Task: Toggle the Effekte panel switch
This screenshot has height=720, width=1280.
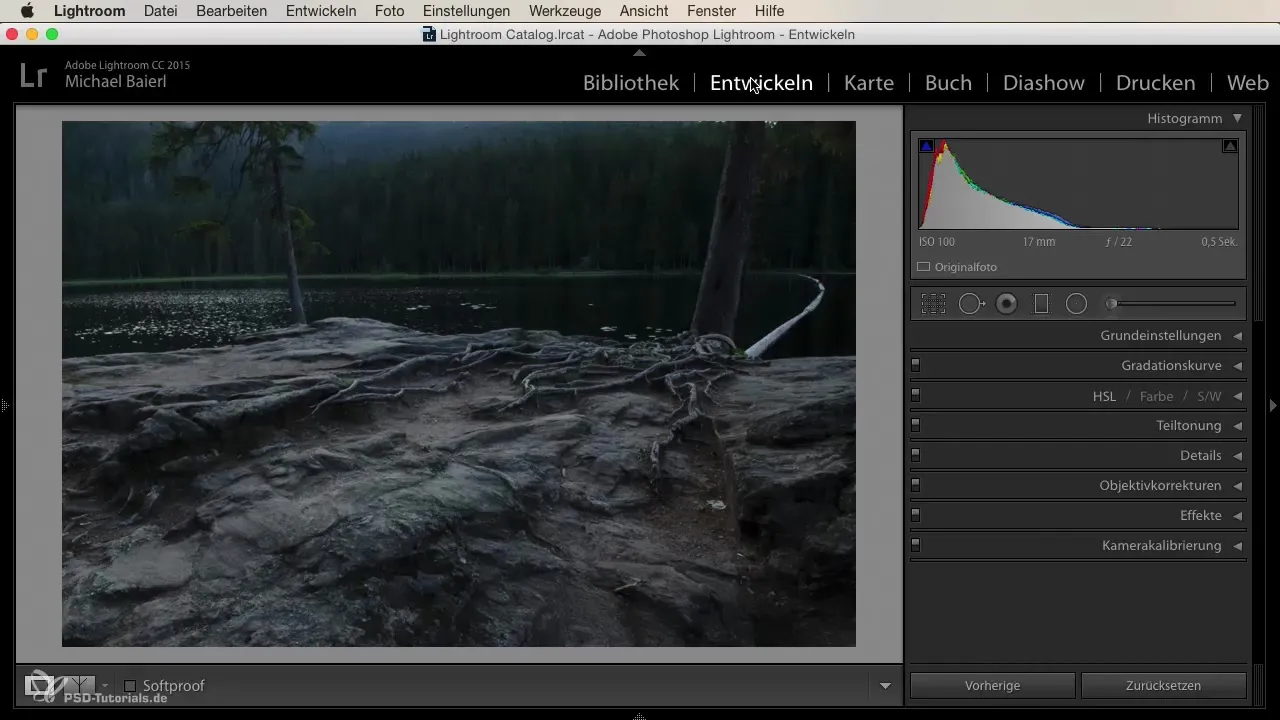Action: pos(915,515)
